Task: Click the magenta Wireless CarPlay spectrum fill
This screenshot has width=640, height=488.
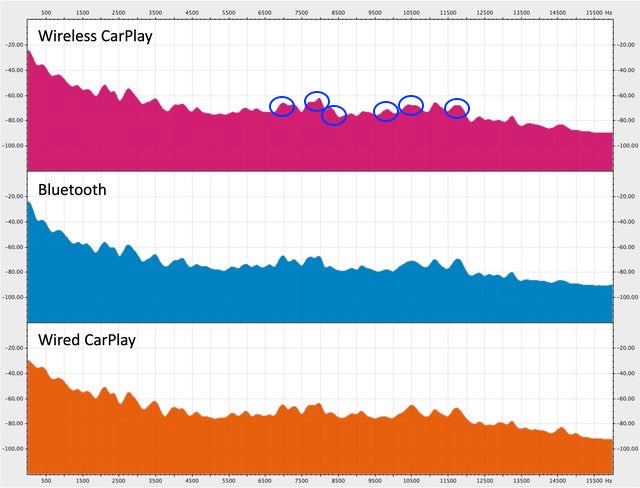Action: coord(200,140)
